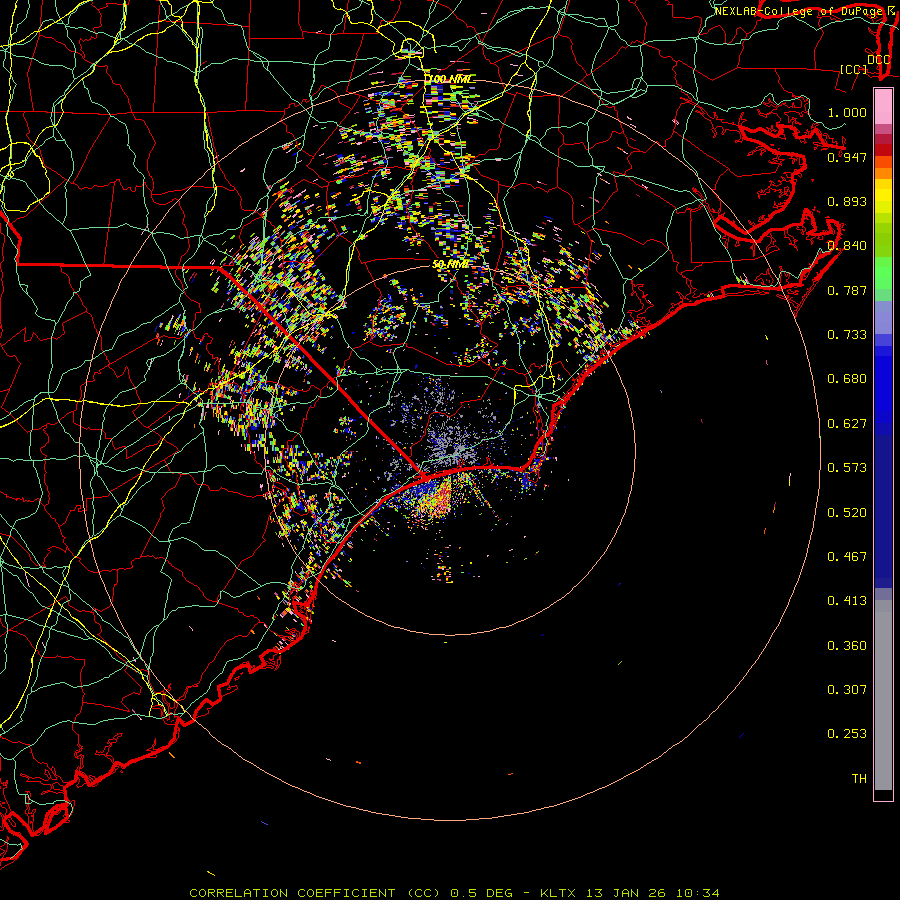
Task: Click the 100 NMI range ring label
Action: (451, 79)
